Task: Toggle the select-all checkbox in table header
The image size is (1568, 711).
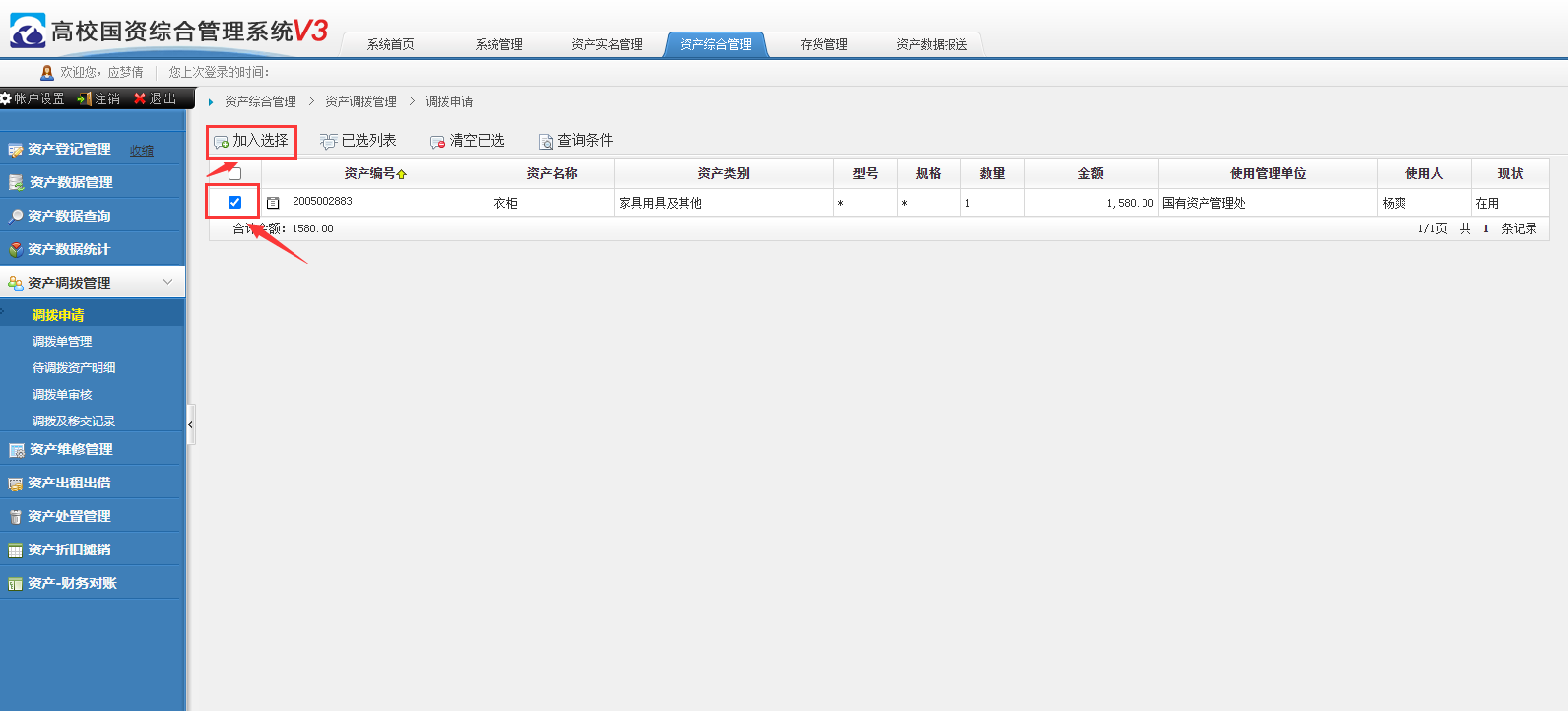Action: 234,174
